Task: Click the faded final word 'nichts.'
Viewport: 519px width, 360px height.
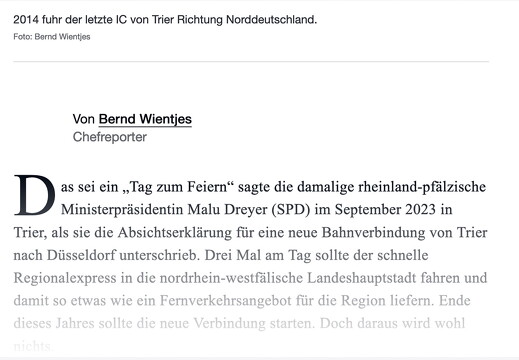Action: 33,346
